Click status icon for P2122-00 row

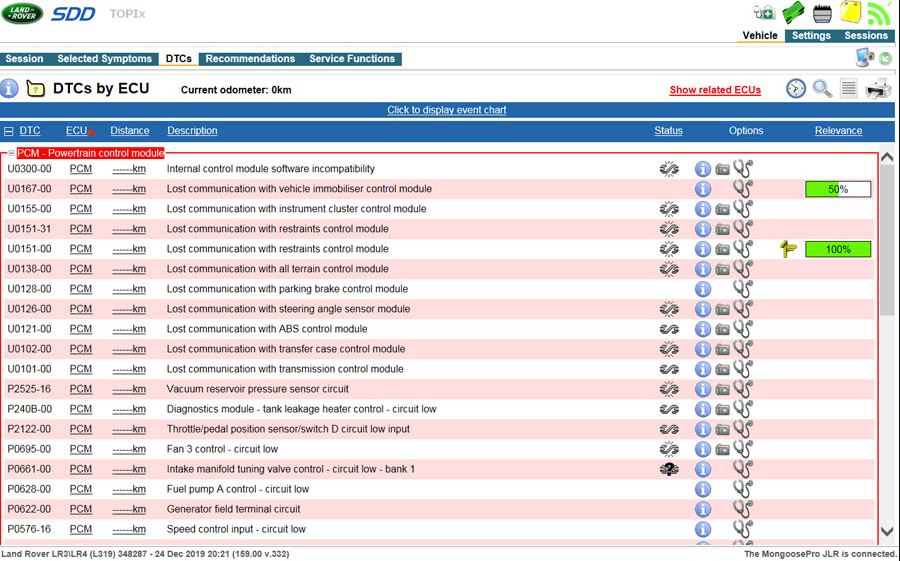(x=669, y=429)
